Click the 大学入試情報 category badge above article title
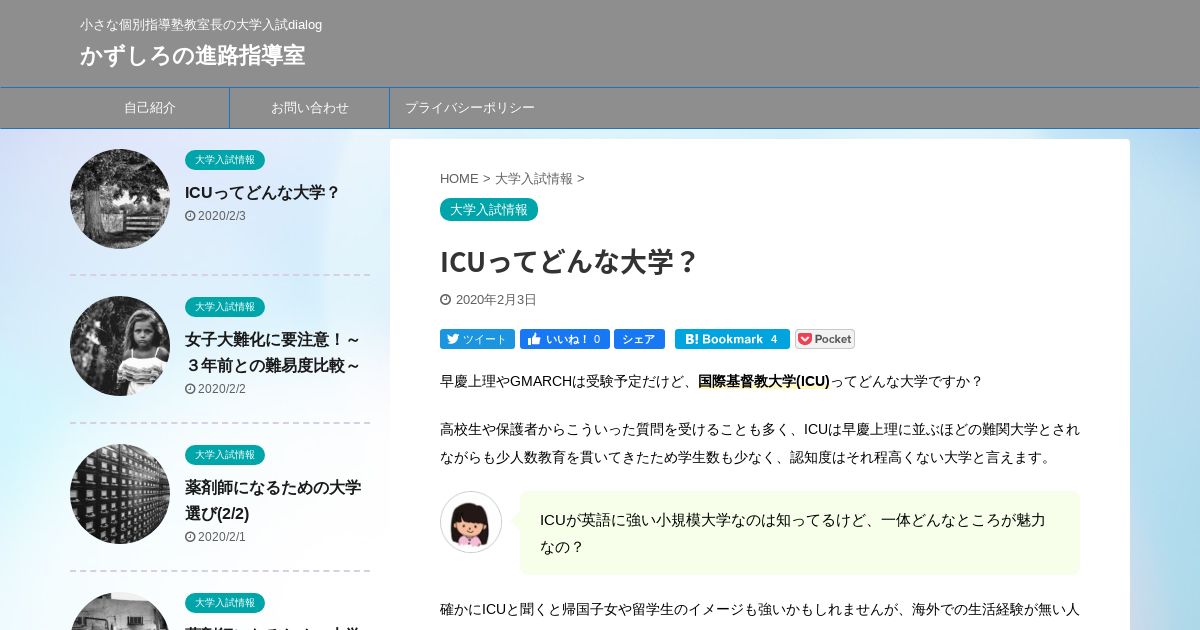The height and width of the screenshot is (630, 1200). pos(489,209)
